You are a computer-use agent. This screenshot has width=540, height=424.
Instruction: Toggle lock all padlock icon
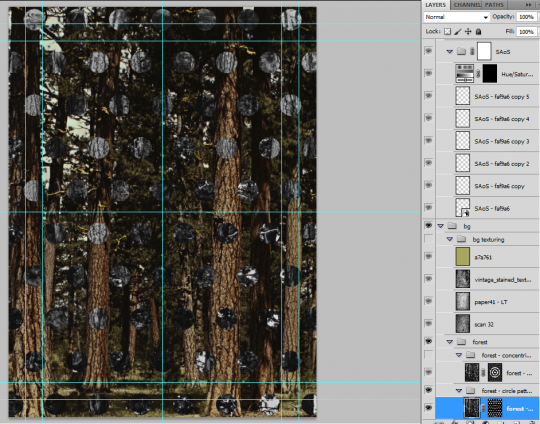tap(478, 32)
